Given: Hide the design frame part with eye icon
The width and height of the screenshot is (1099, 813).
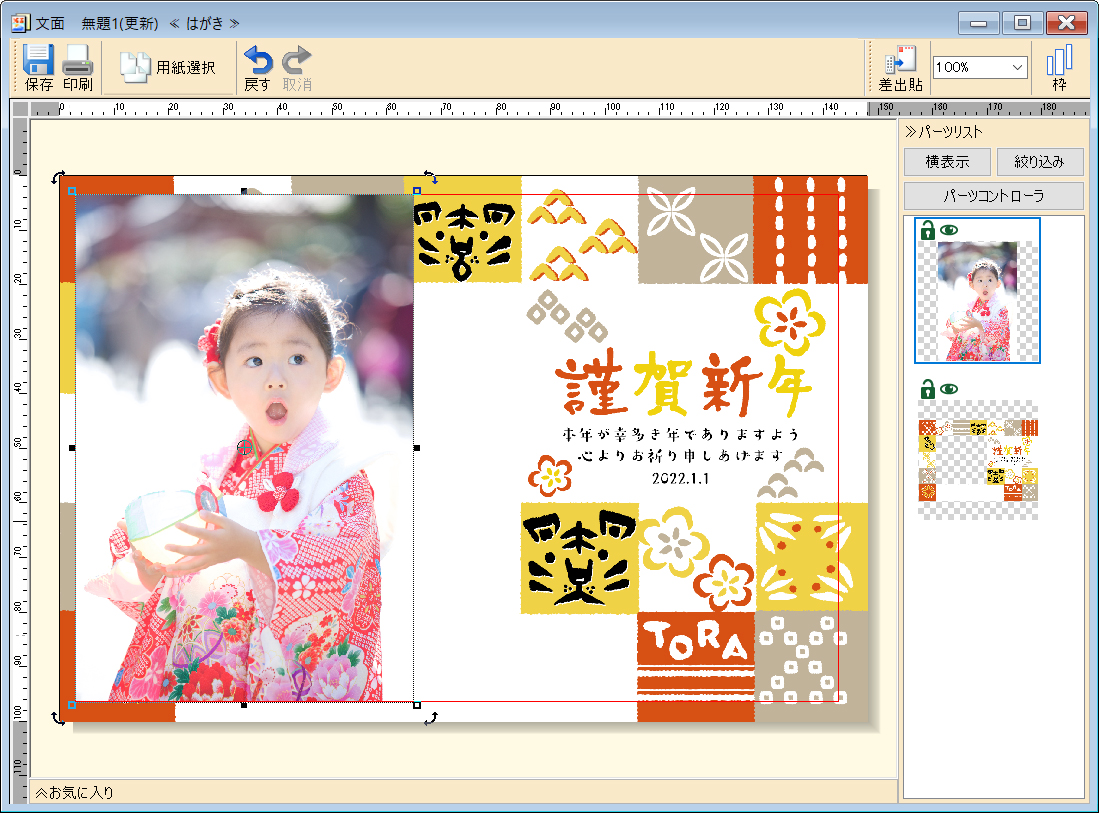Looking at the screenshot, I should (948, 389).
